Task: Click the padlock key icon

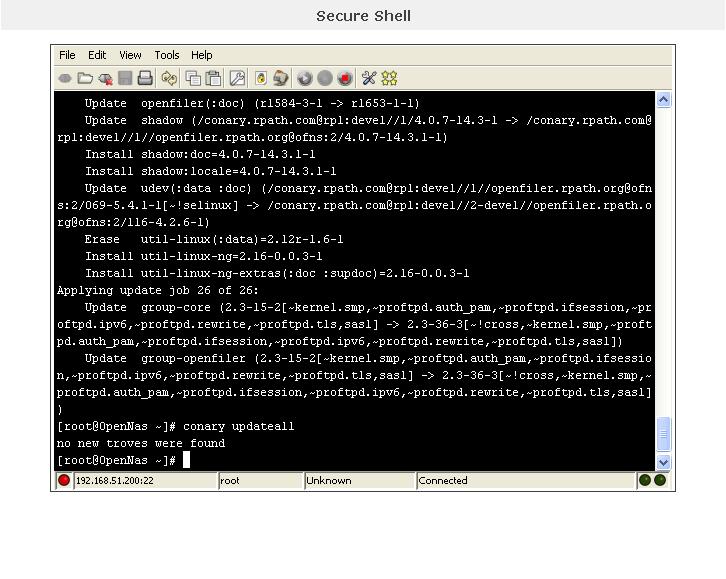Action: 261,78
